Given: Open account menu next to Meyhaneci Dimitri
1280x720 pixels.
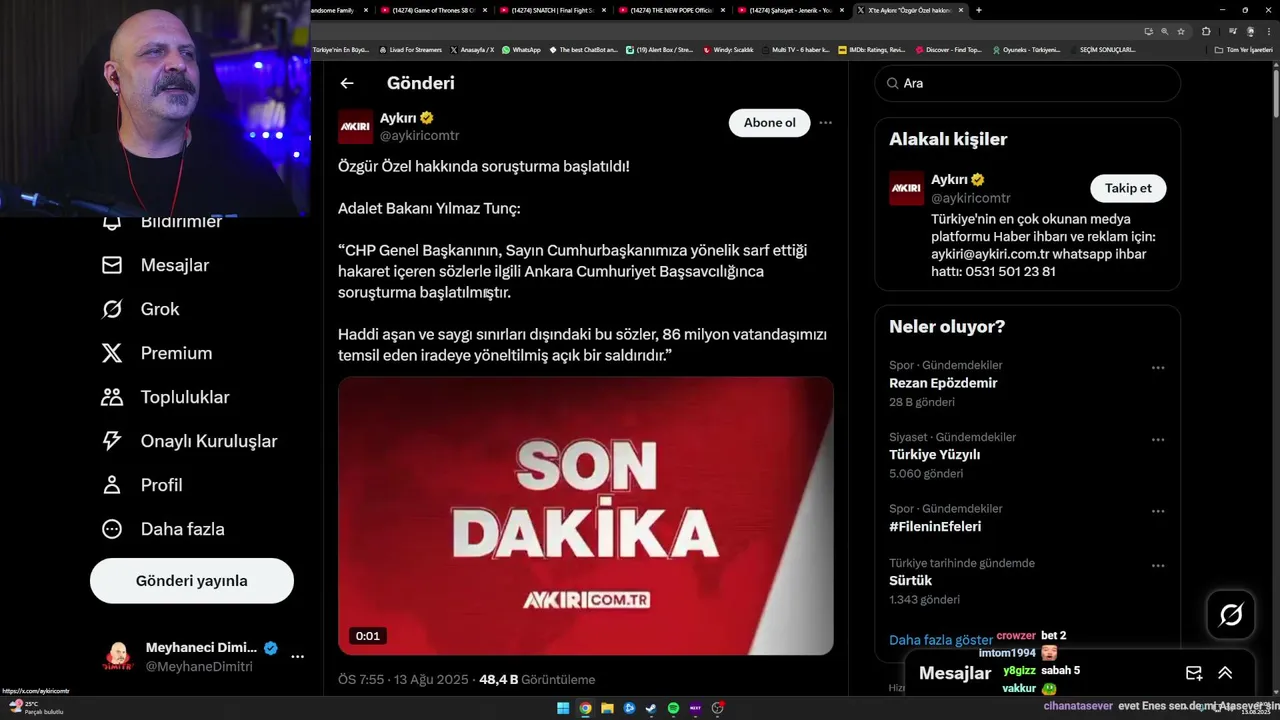Looking at the screenshot, I should point(297,657).
